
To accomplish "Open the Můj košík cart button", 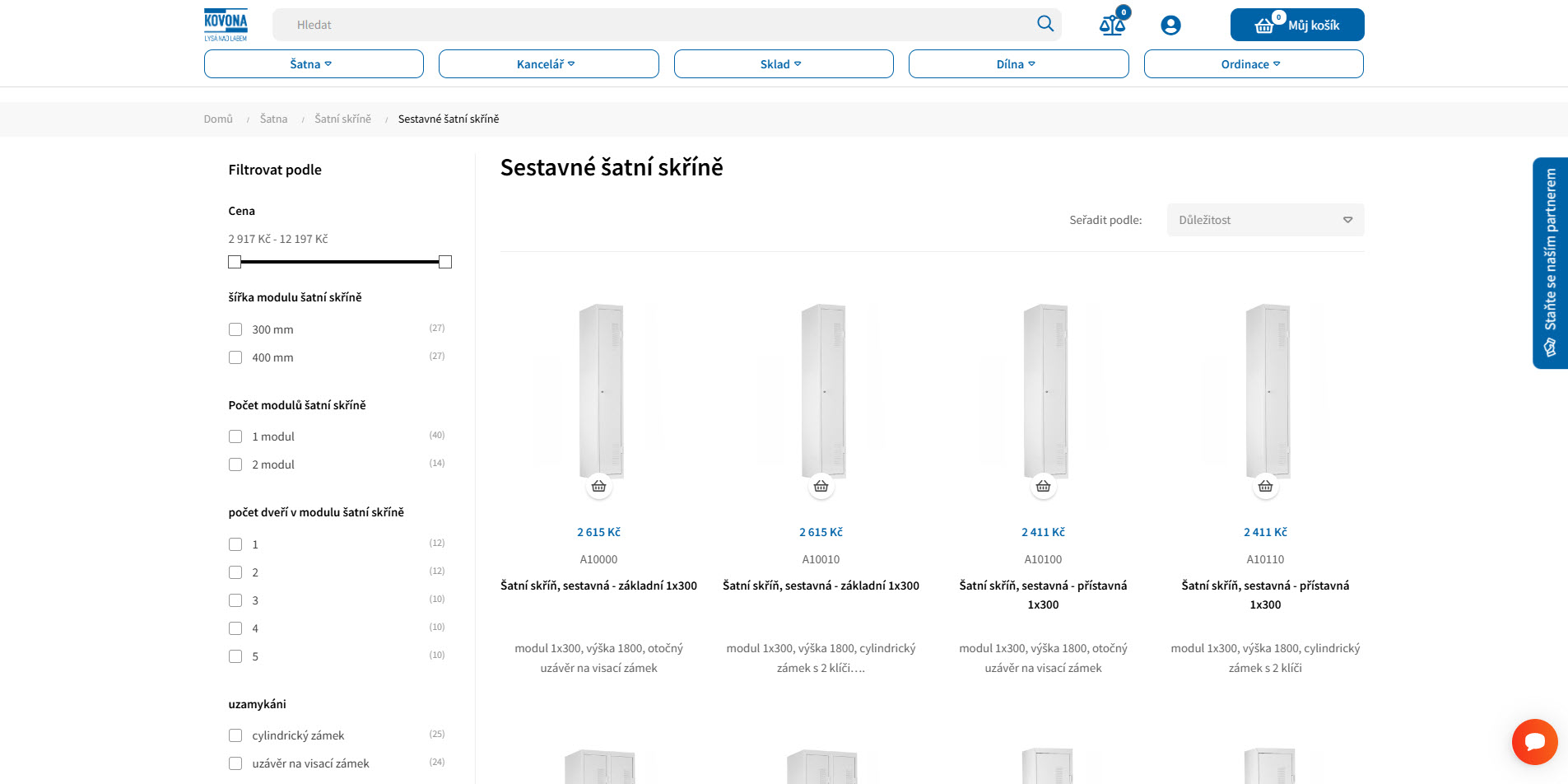I will [x=1296, y=25].
